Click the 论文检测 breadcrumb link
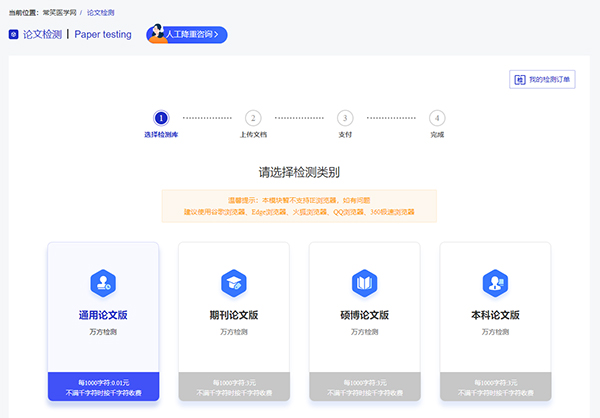Screen dimensions: 600x418 (101, 11)
